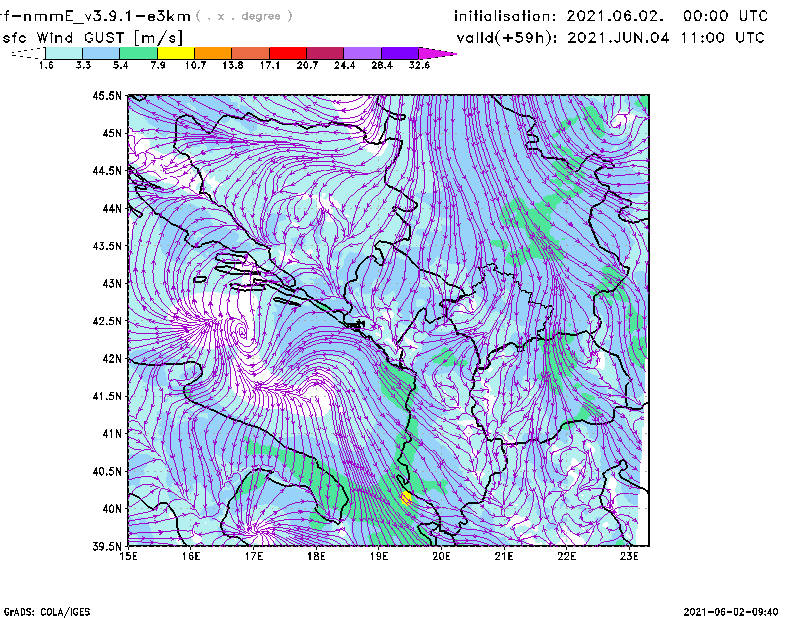Click the crimson 20.7–24.4 legend swatch
This screenshot has height=618, width=800.
point(325,53)
